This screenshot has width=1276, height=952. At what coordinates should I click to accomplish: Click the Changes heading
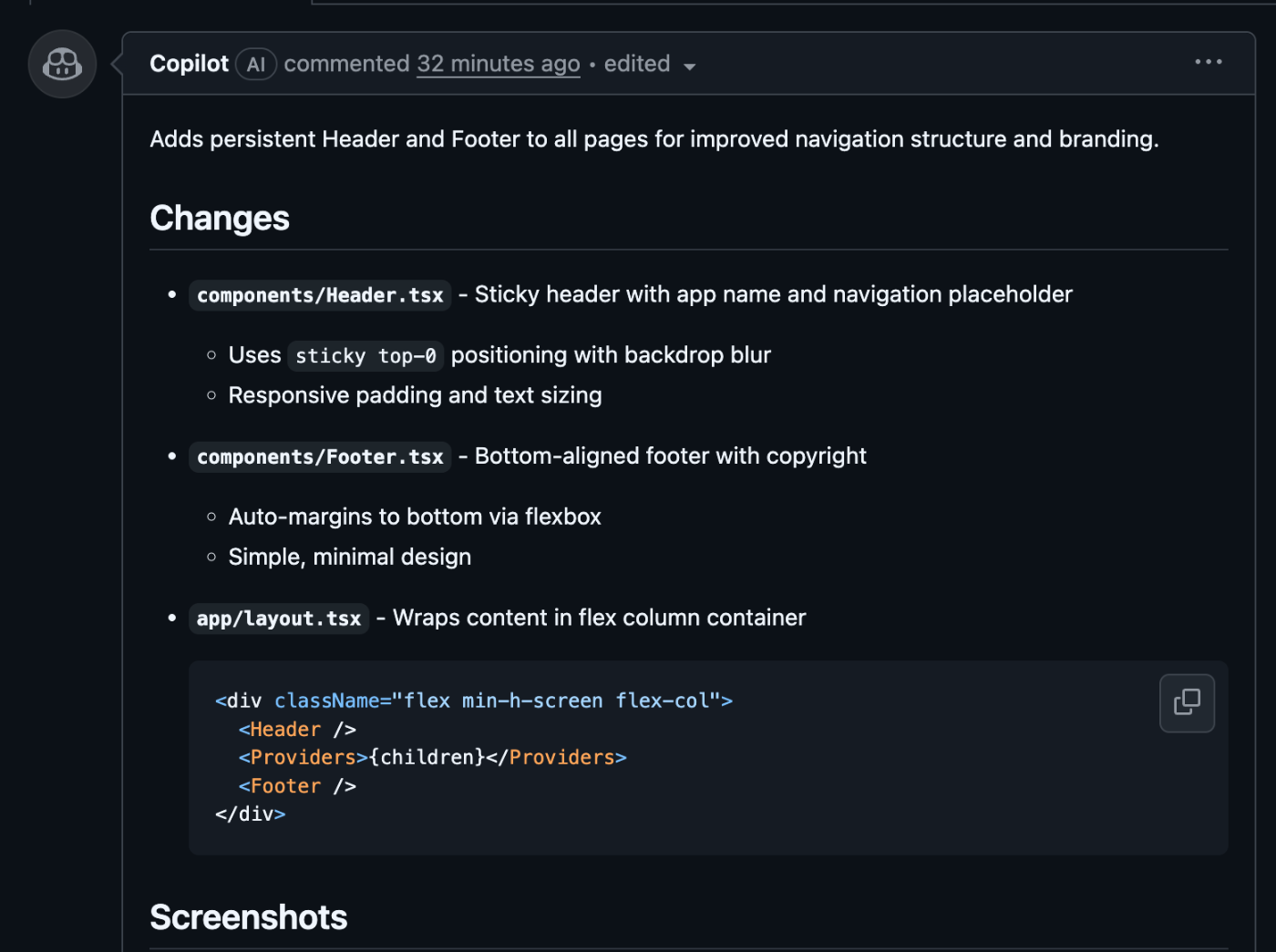click(x=220, y=219)
